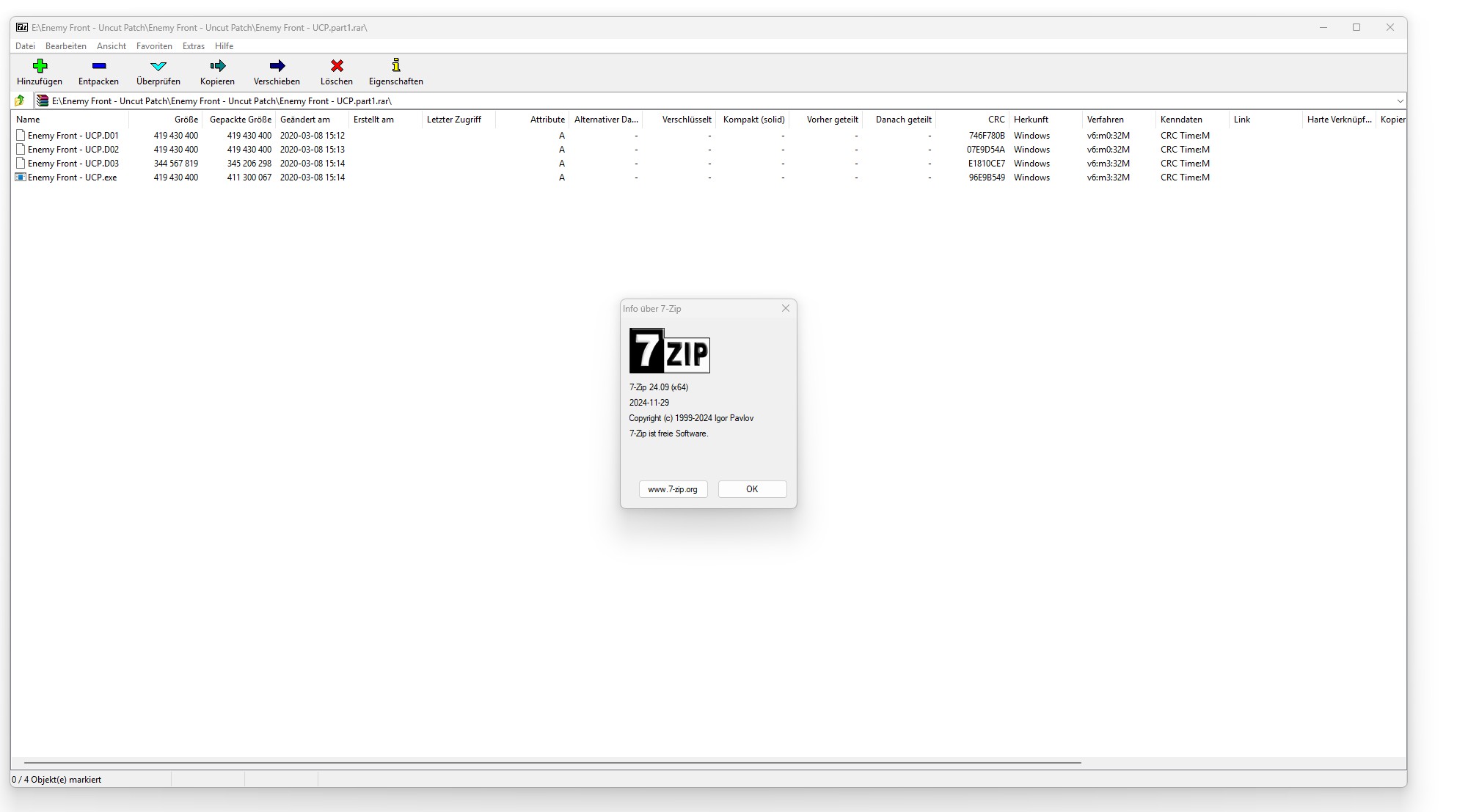Click the Eigenschaften info icon
This screenshot has height=812, width=1457.
(x=396, y=65)
